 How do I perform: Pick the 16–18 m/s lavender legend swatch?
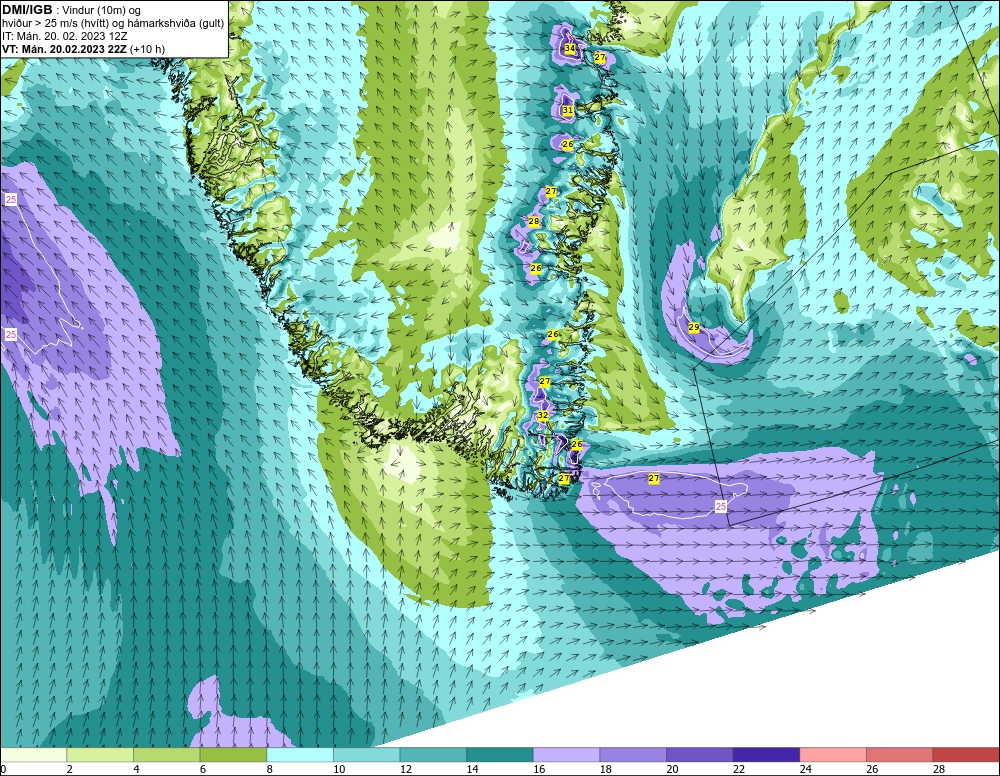point(566,755)
